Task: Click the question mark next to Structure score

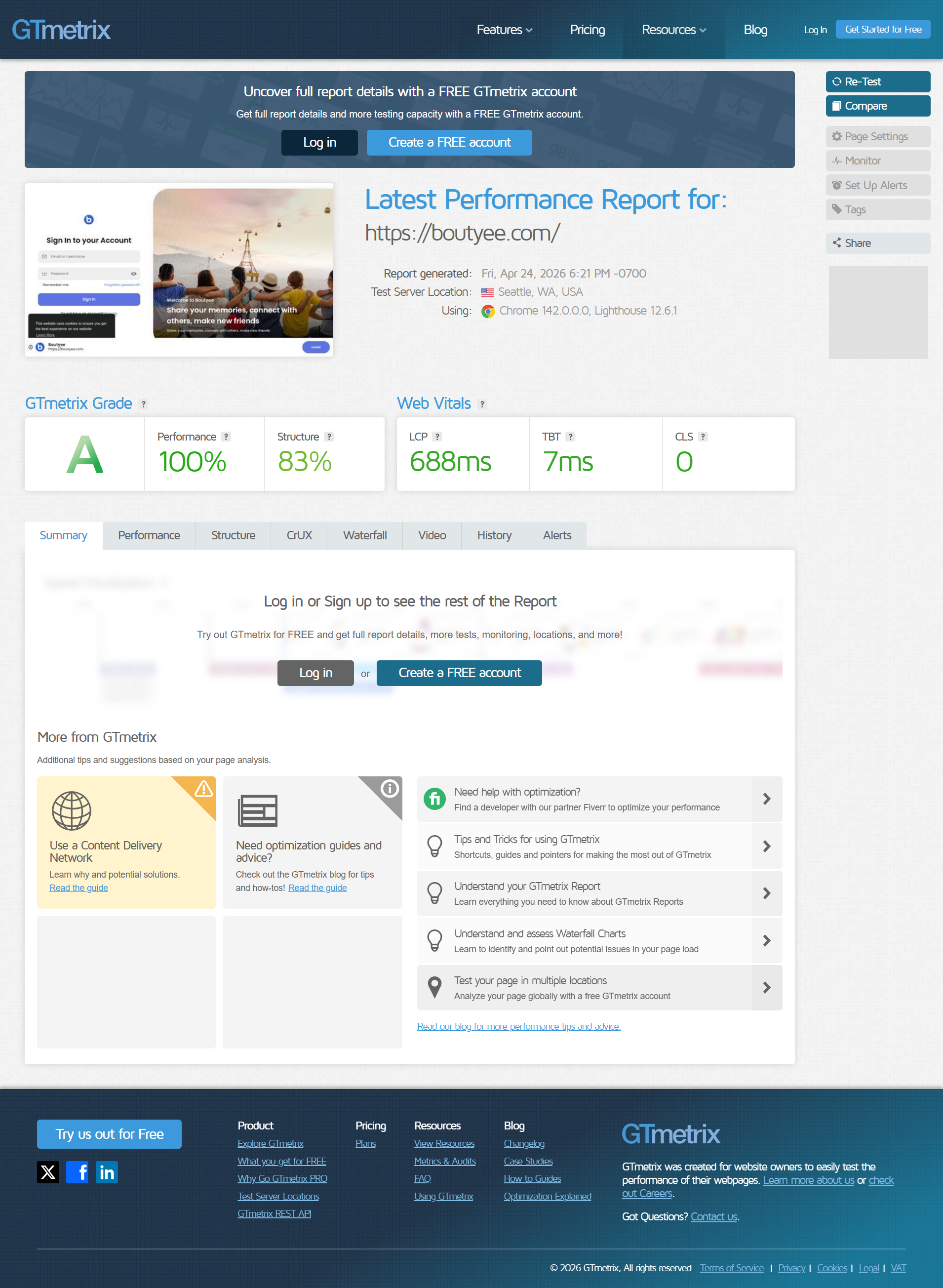Action: tap(329, 437)
